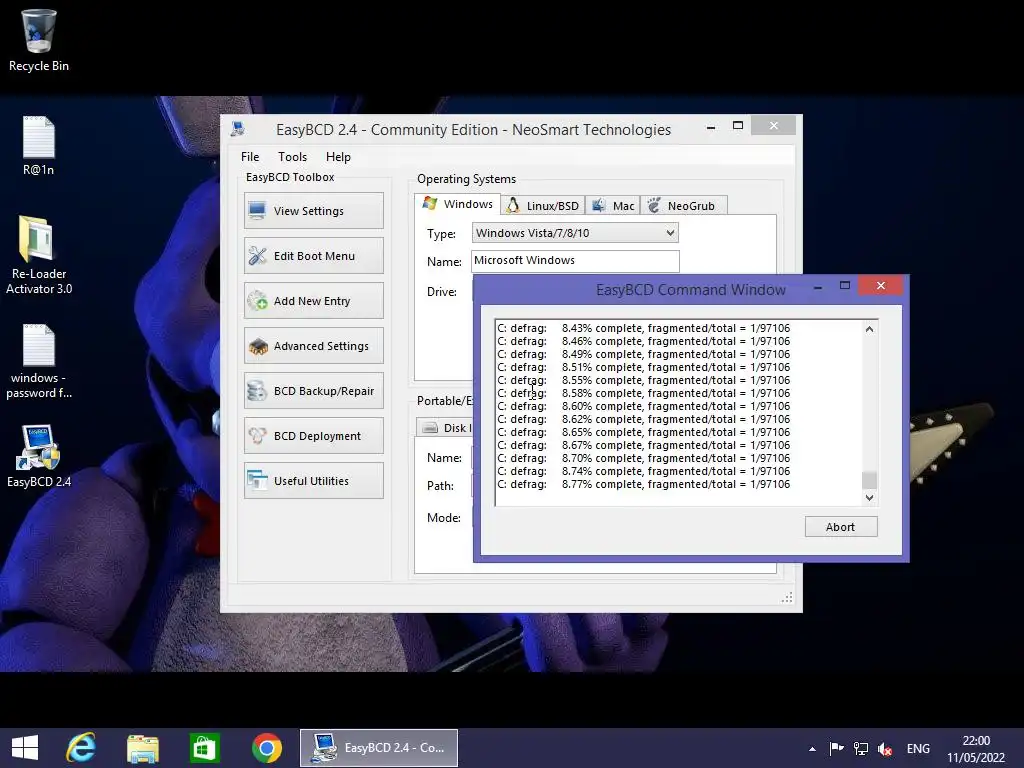
Task: Open BCD Backup/Repair section
Action: point(313,391)
